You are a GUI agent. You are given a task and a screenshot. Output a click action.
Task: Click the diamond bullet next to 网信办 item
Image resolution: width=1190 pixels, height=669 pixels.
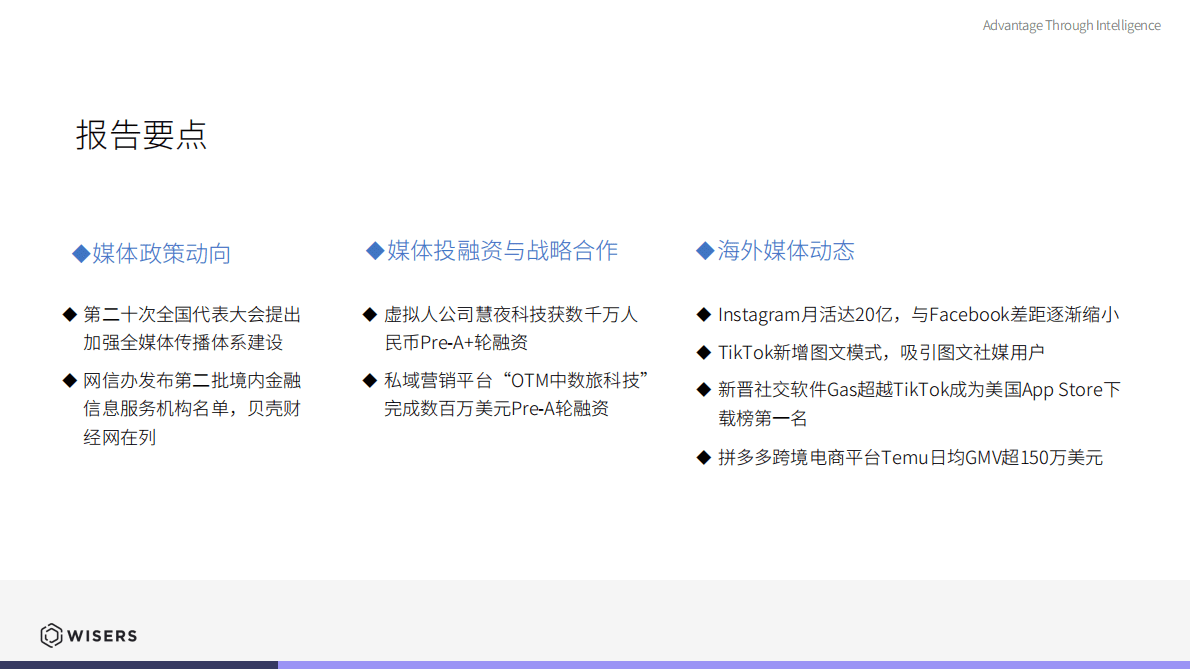(68, 380)
